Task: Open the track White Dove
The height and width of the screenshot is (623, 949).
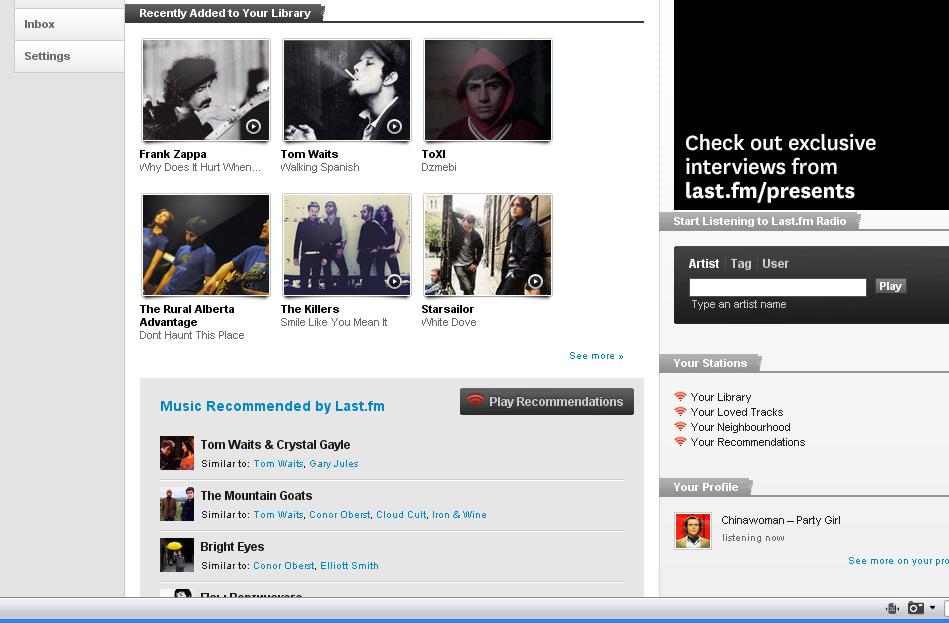Action: tap(448, 322)
